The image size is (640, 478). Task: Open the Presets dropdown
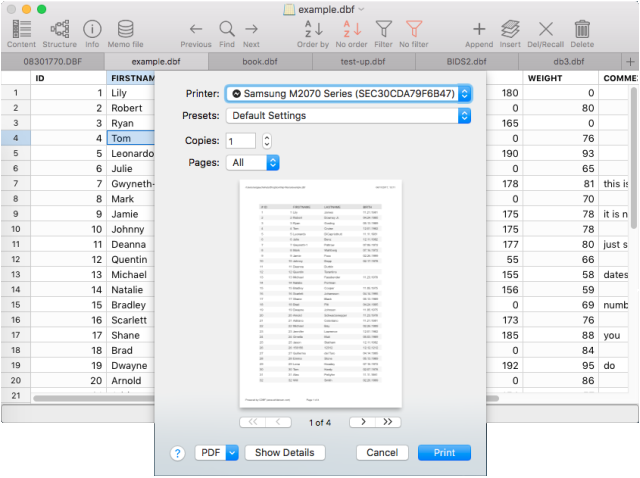point(348,115)
